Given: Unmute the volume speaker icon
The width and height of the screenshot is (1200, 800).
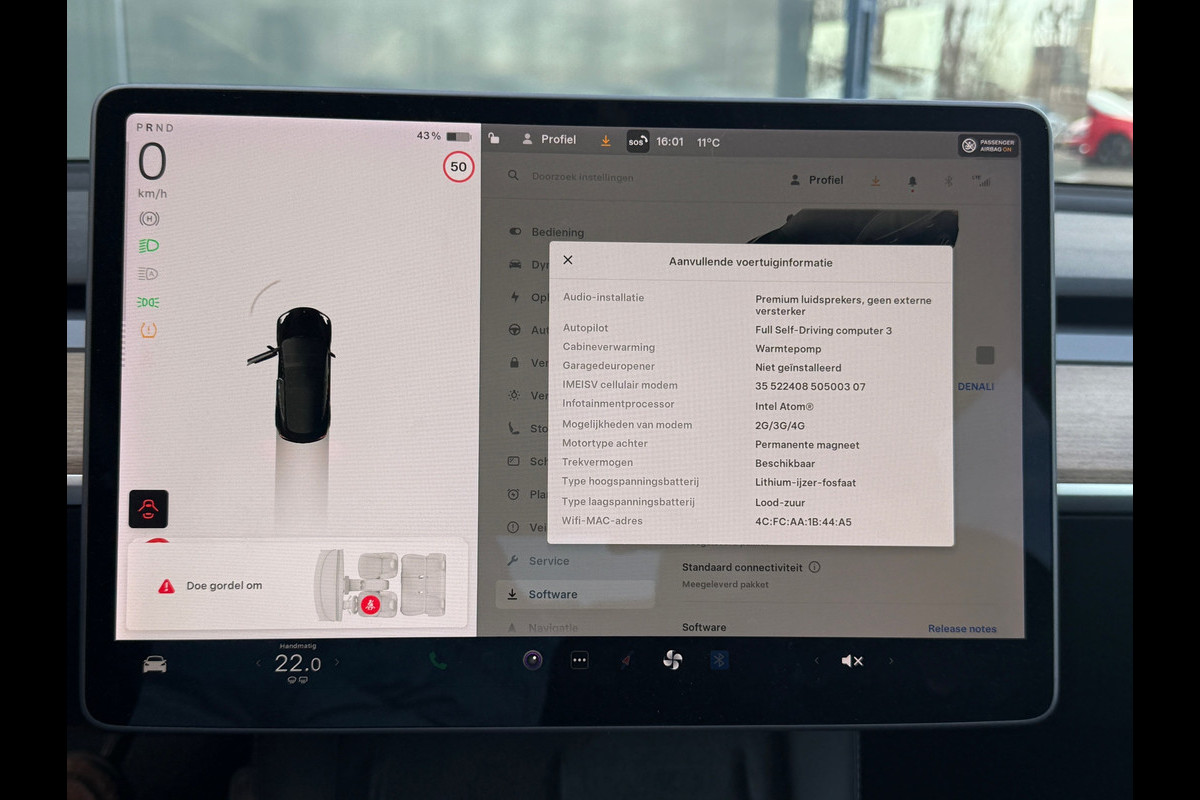Looking at the screenshot, I should pyautogui.click(x=852, y=661).
